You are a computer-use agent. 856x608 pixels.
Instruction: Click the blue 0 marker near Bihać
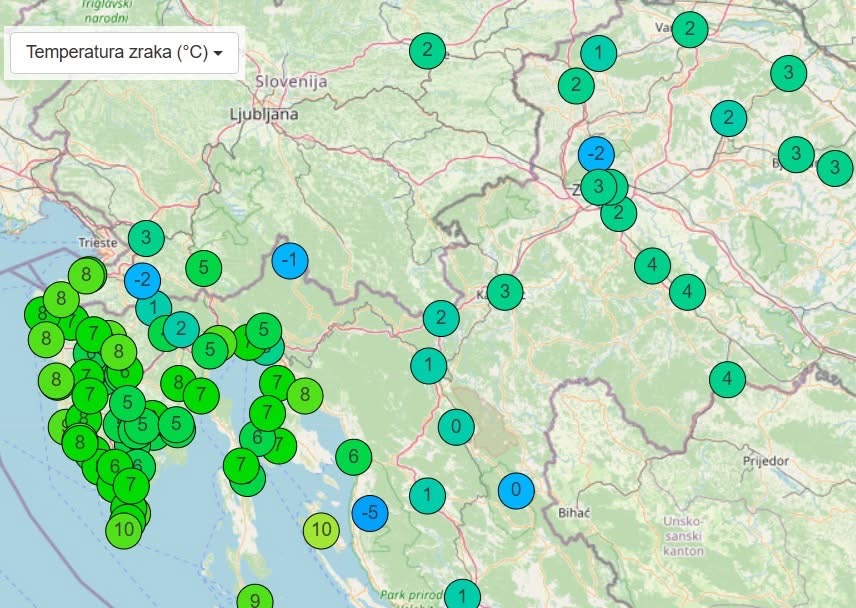click(x=516, y=491)
